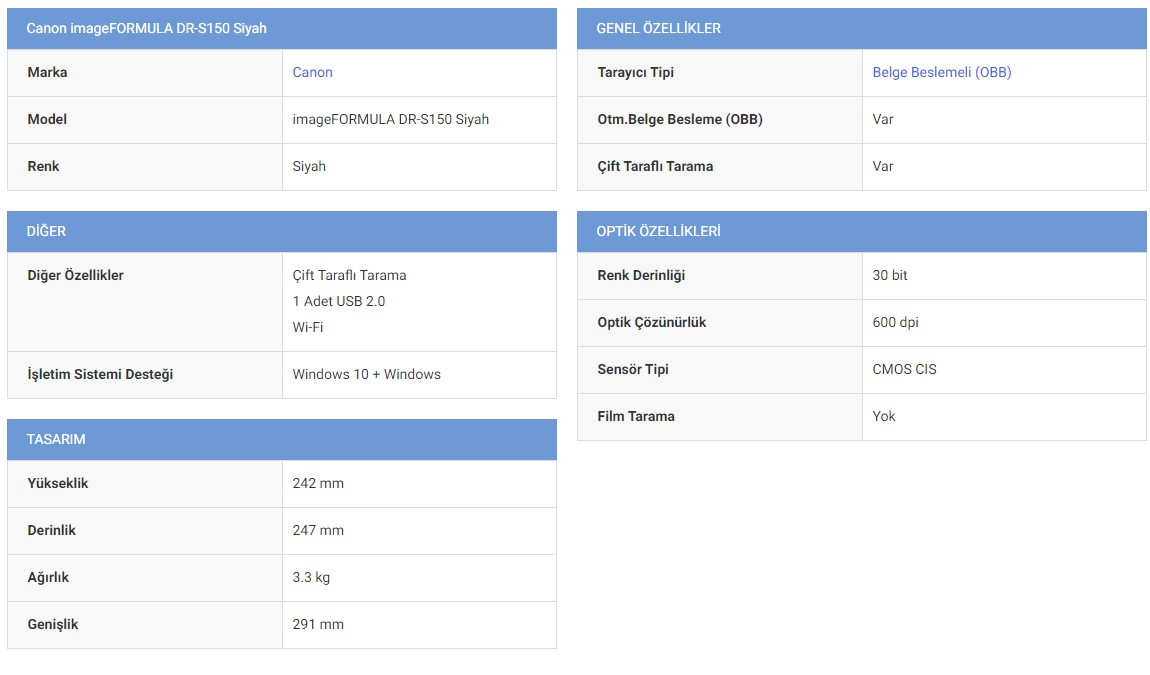
Task: Open the Canon brand link
Action: point(312,73)
